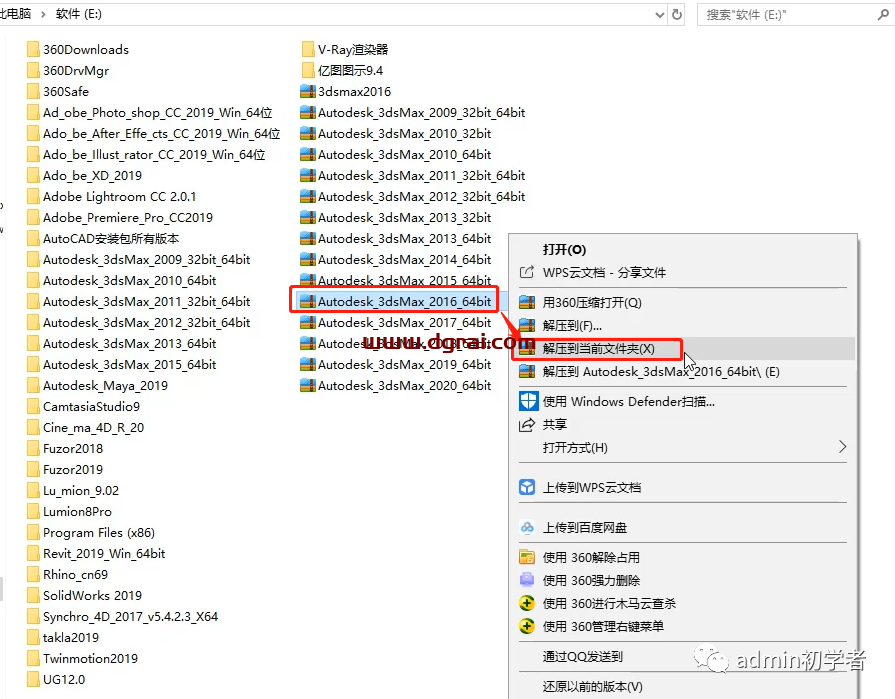
Task: Select 使用 Windows Defender扫描... entry
Action: click(x=628, y=402)
